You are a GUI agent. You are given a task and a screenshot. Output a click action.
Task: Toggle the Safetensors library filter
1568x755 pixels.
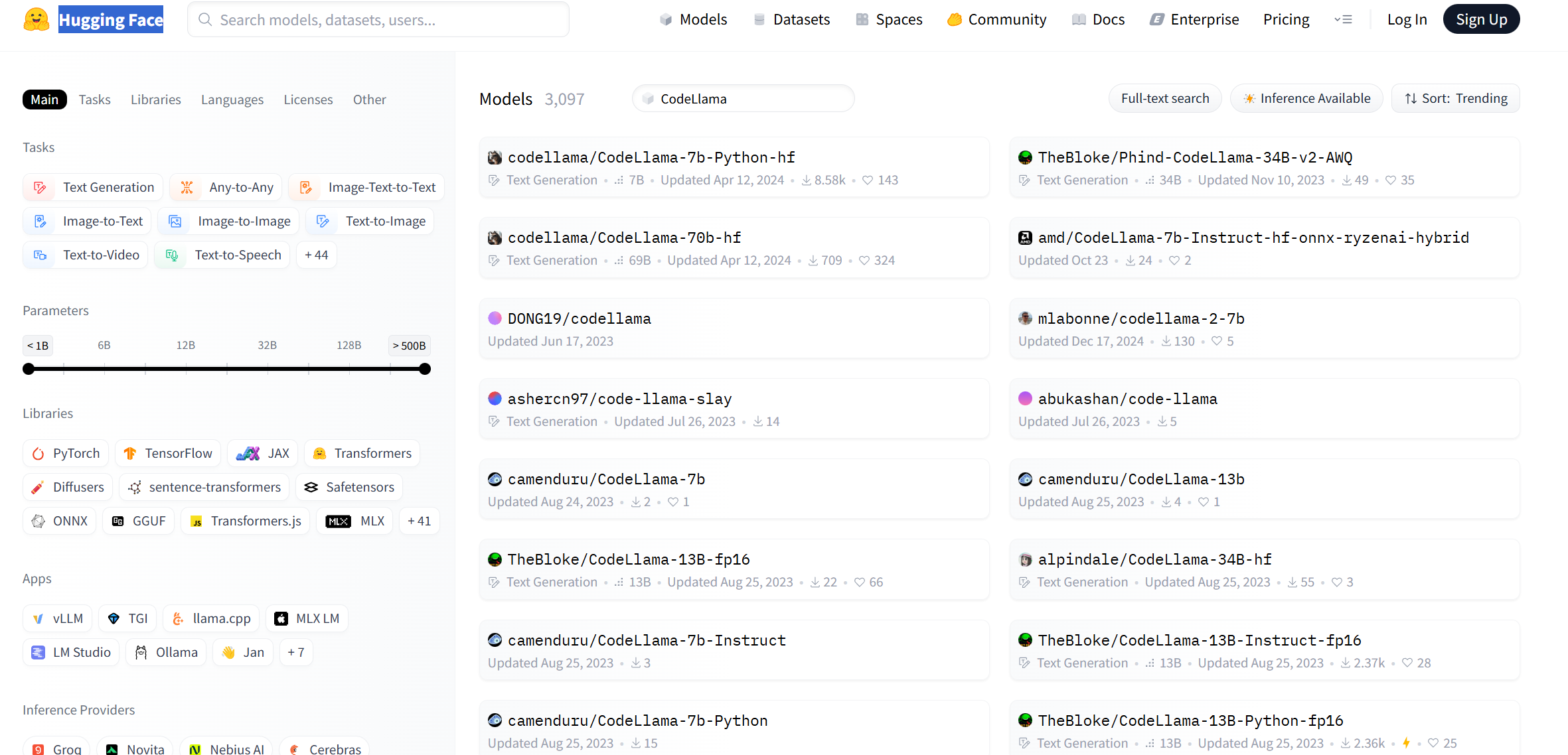[349, 487]
